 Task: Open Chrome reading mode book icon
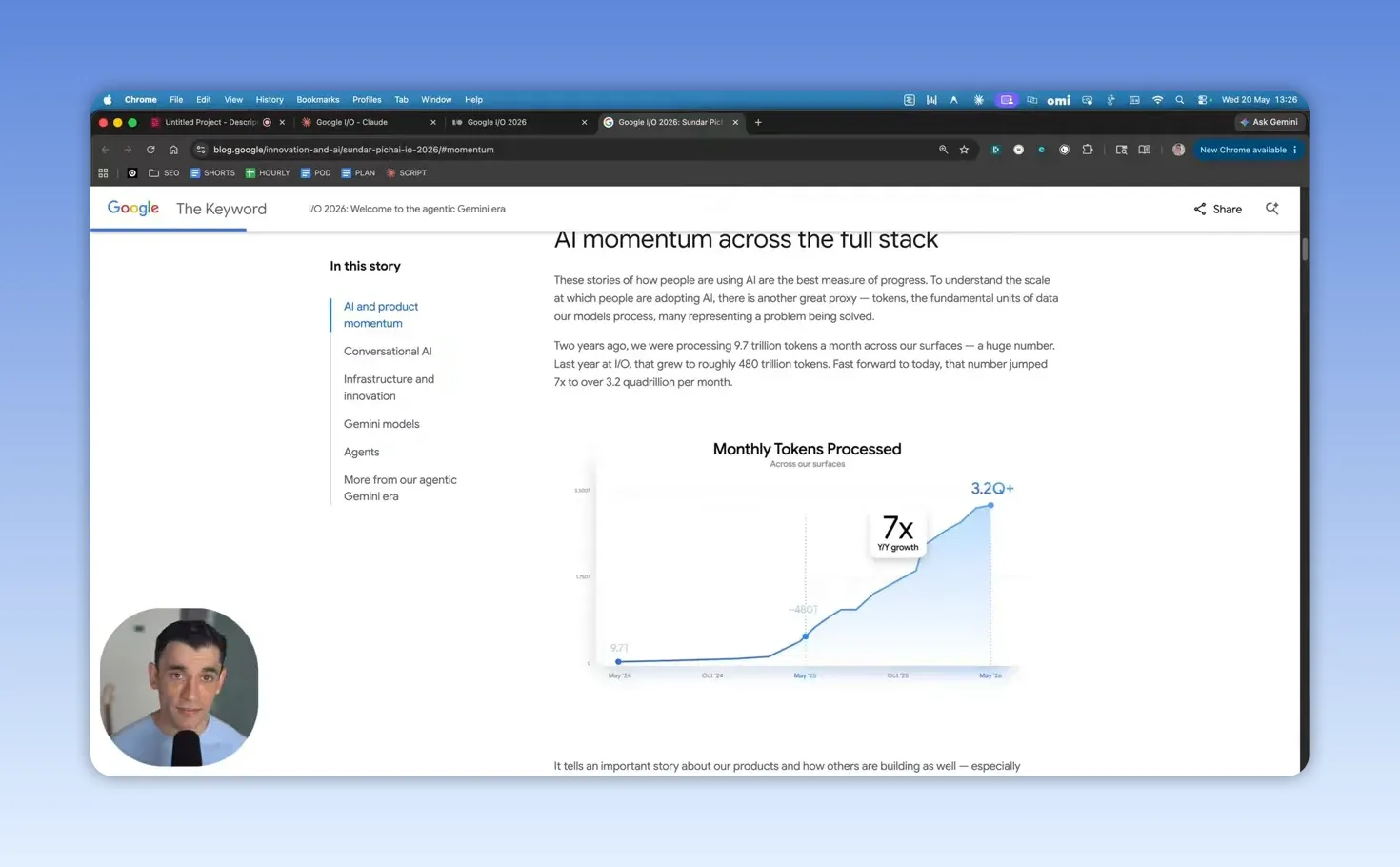(x=1144, y=150)
